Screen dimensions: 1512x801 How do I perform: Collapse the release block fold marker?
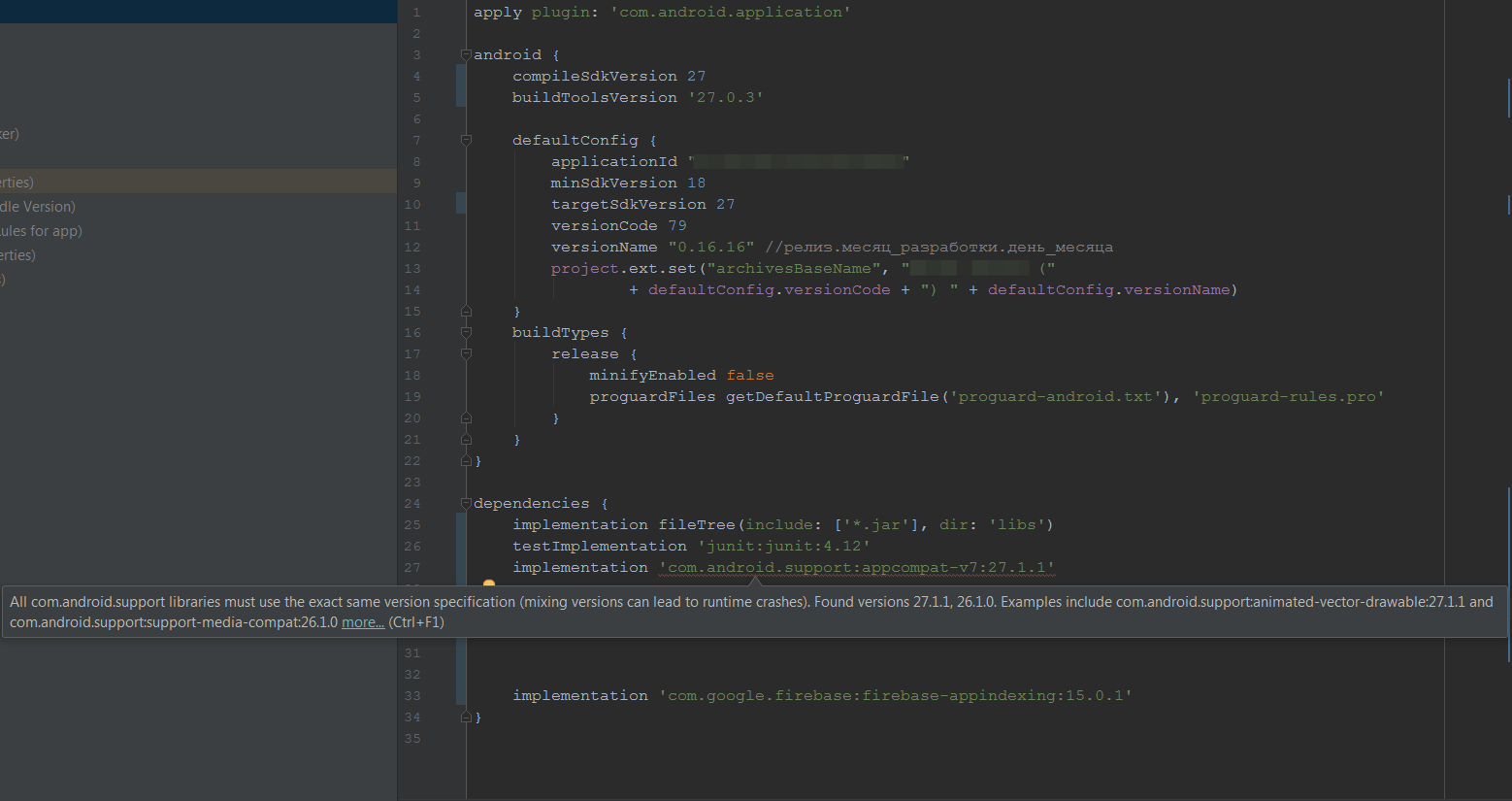[466, 353]
